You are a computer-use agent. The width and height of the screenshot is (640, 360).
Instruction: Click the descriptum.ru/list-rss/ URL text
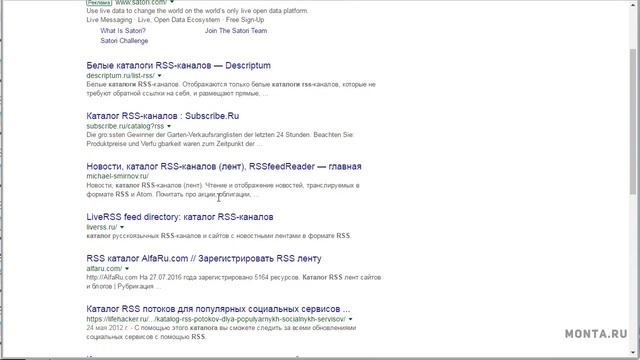tap(120, 76)
